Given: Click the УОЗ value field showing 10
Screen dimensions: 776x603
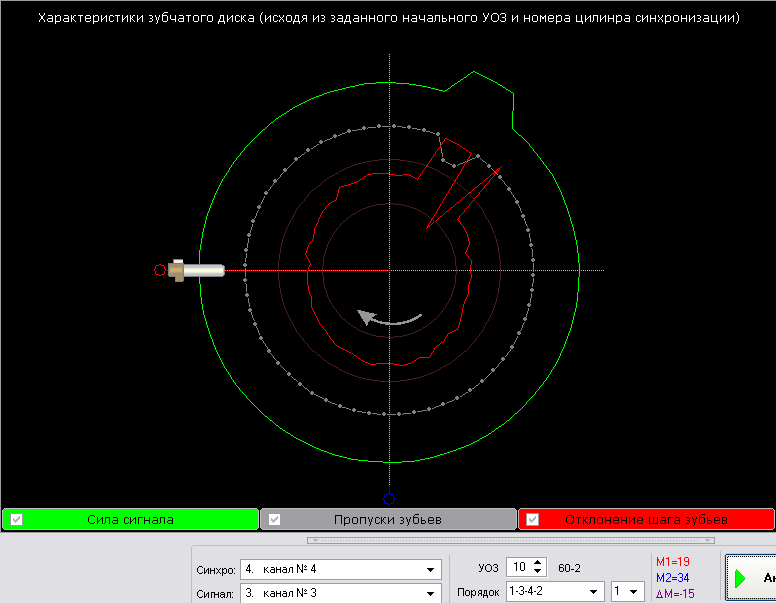Looking at the screenshot, I should (x=520, y=567).
